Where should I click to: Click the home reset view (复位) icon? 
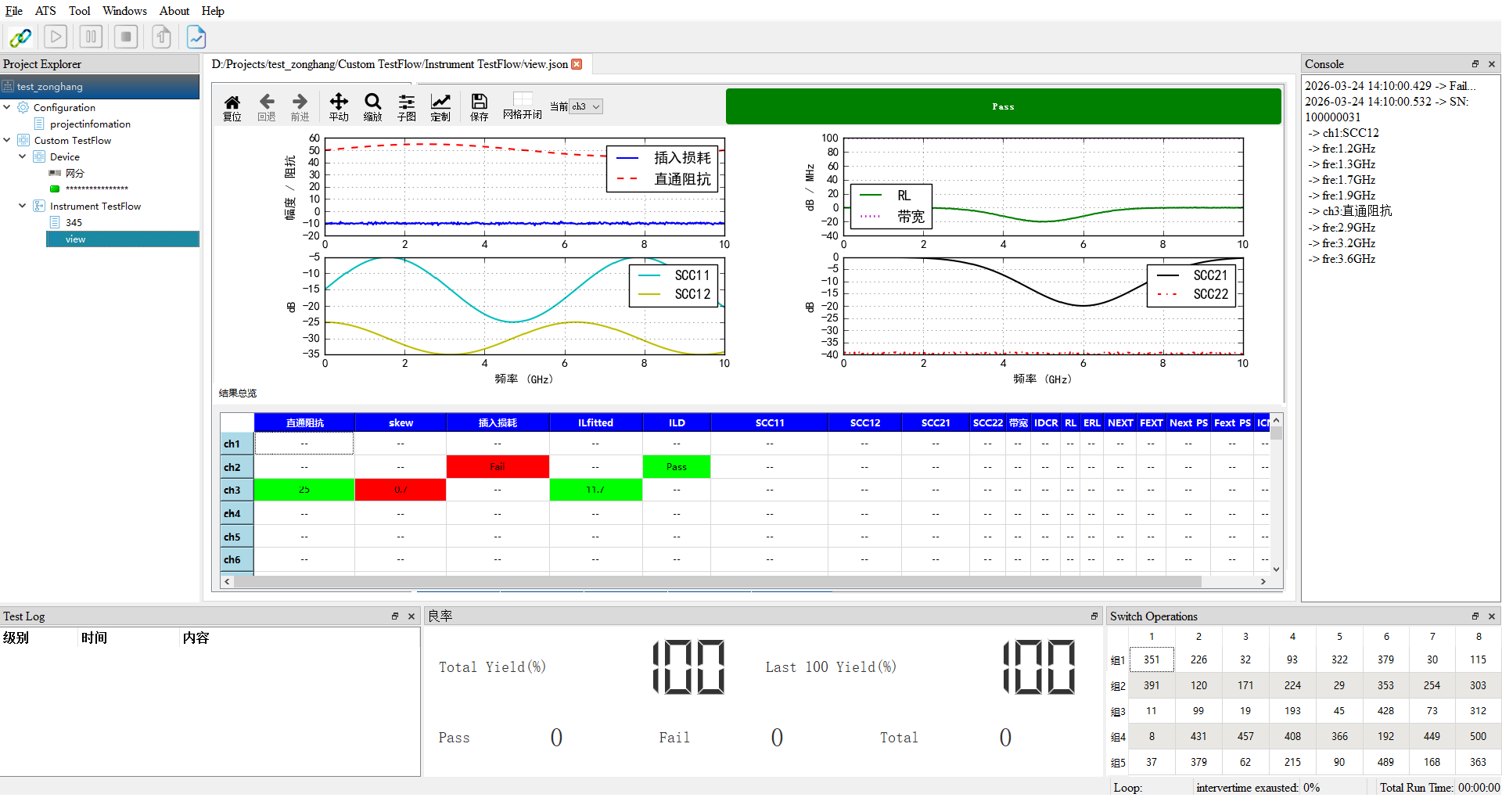[x=232, y=106]
